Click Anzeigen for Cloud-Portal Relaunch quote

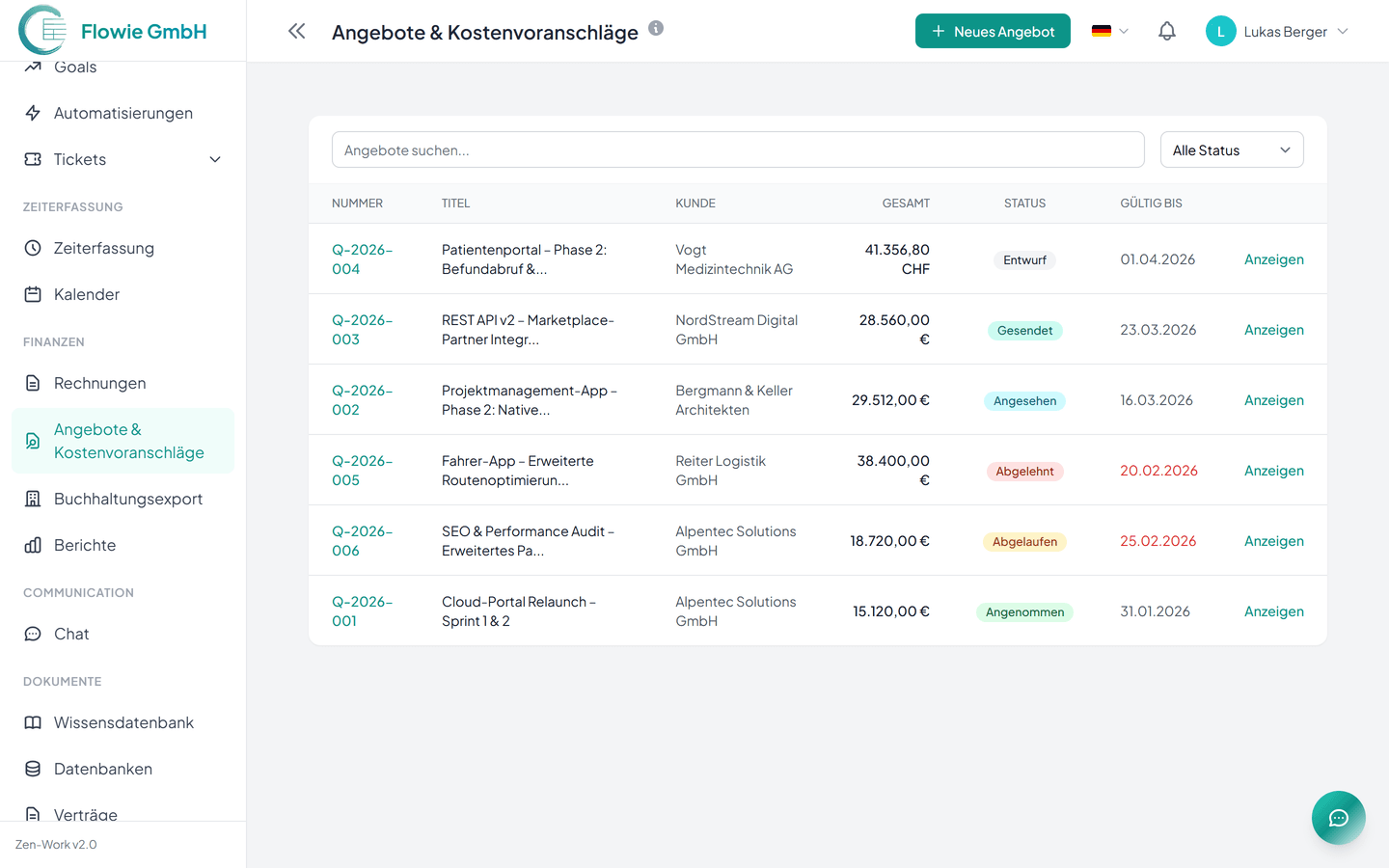tap(1273, 611)
